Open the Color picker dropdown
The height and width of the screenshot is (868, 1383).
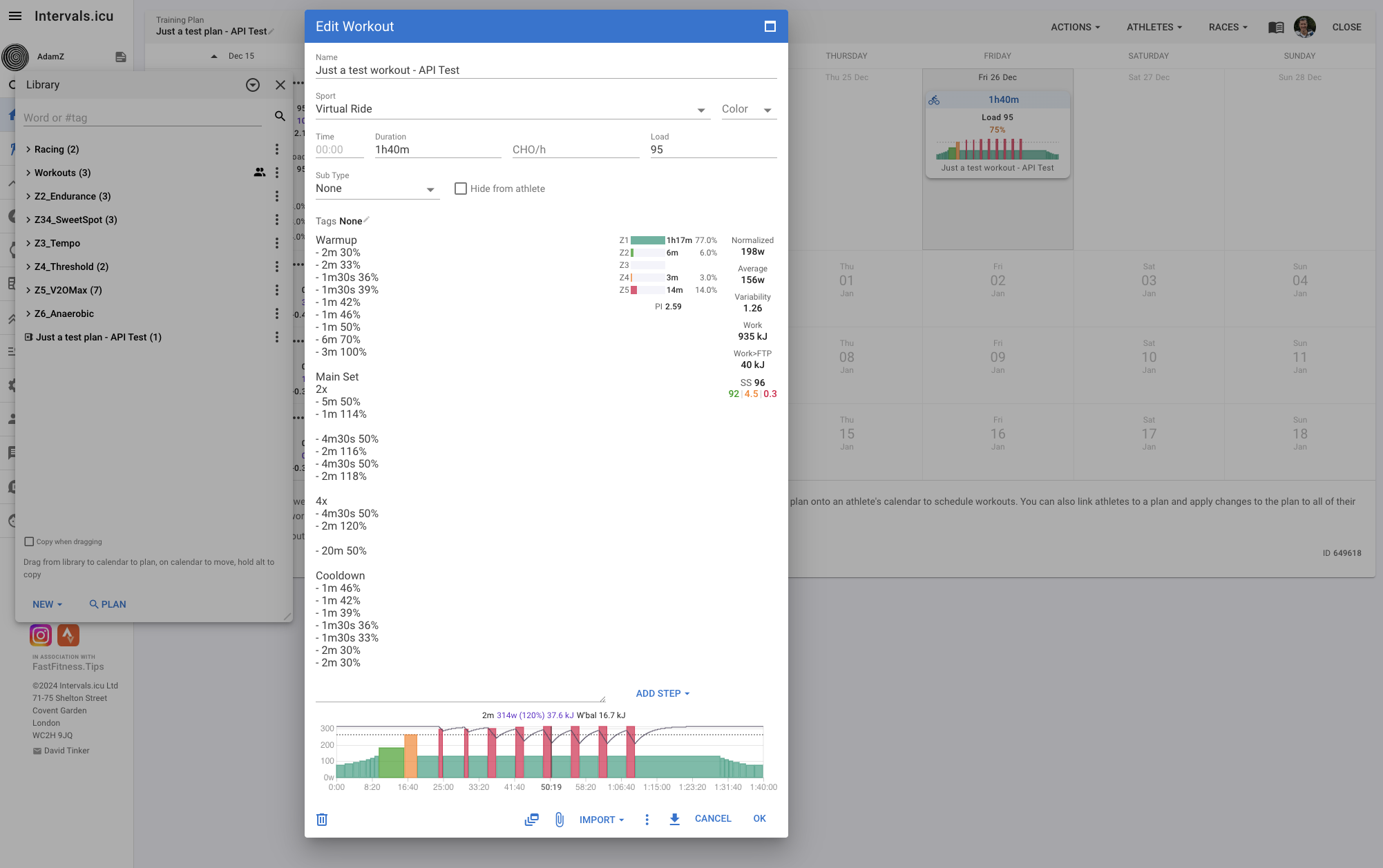click(x=748, y=109)
